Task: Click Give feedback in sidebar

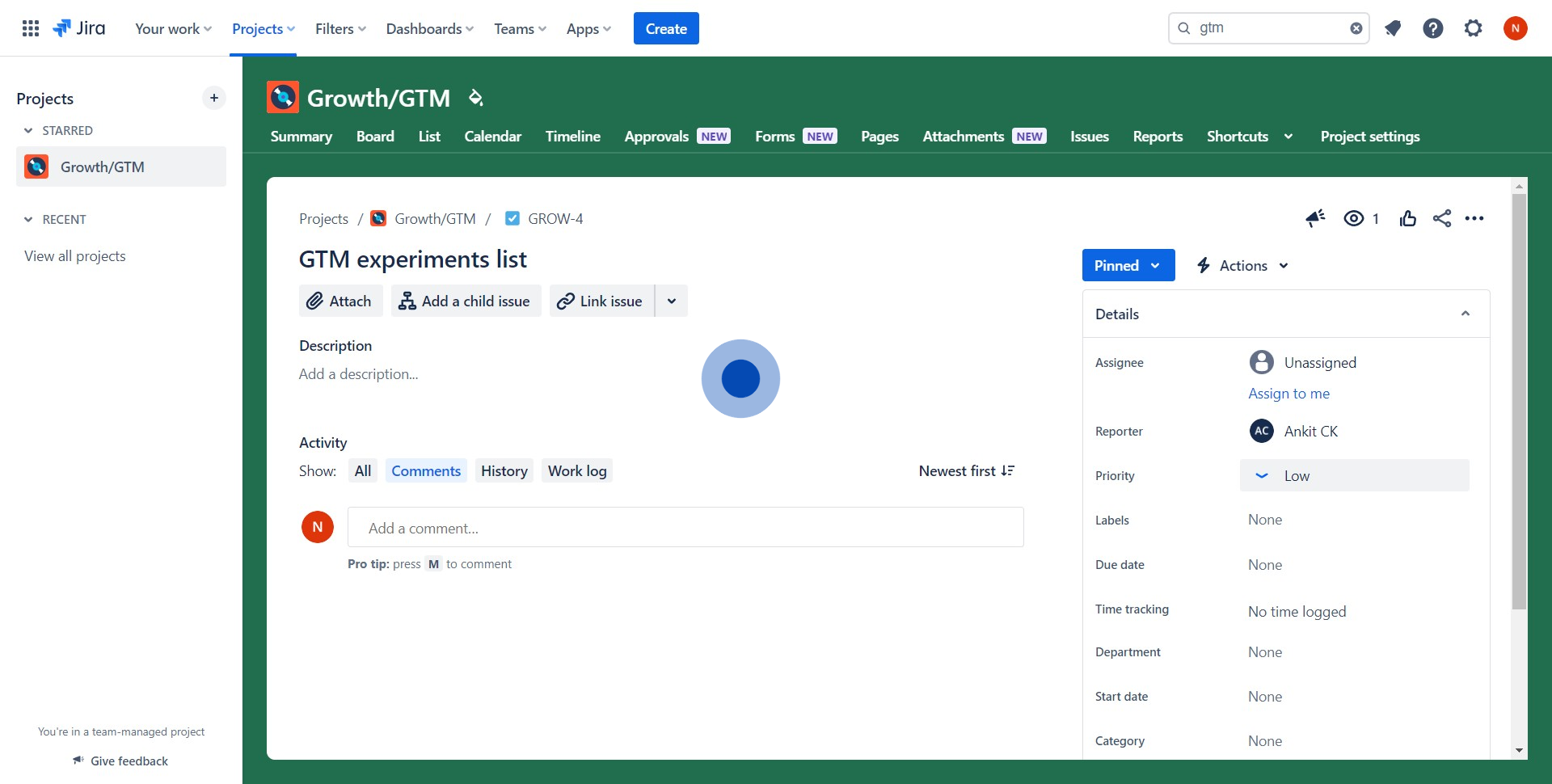Action: click(x=121, y=761)
